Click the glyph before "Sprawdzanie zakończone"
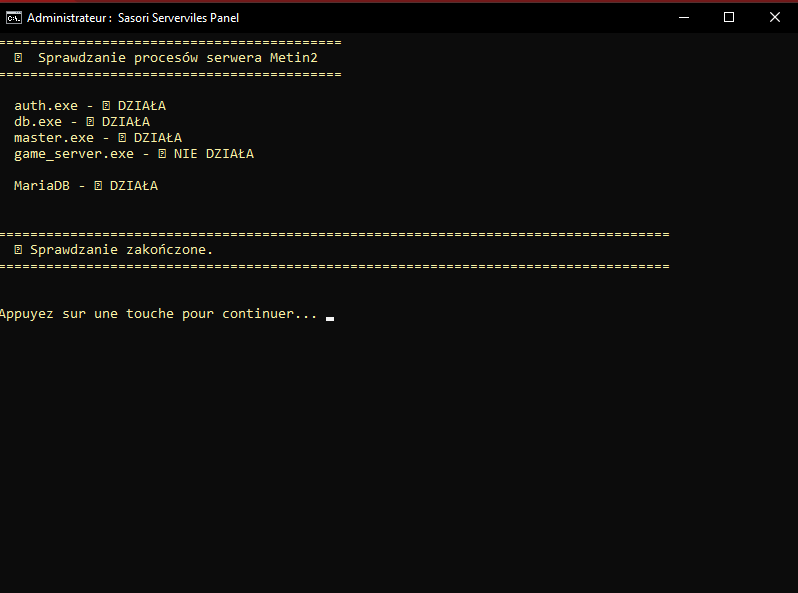This screenshot has width=798, height=593. click(x=18, y=250)
